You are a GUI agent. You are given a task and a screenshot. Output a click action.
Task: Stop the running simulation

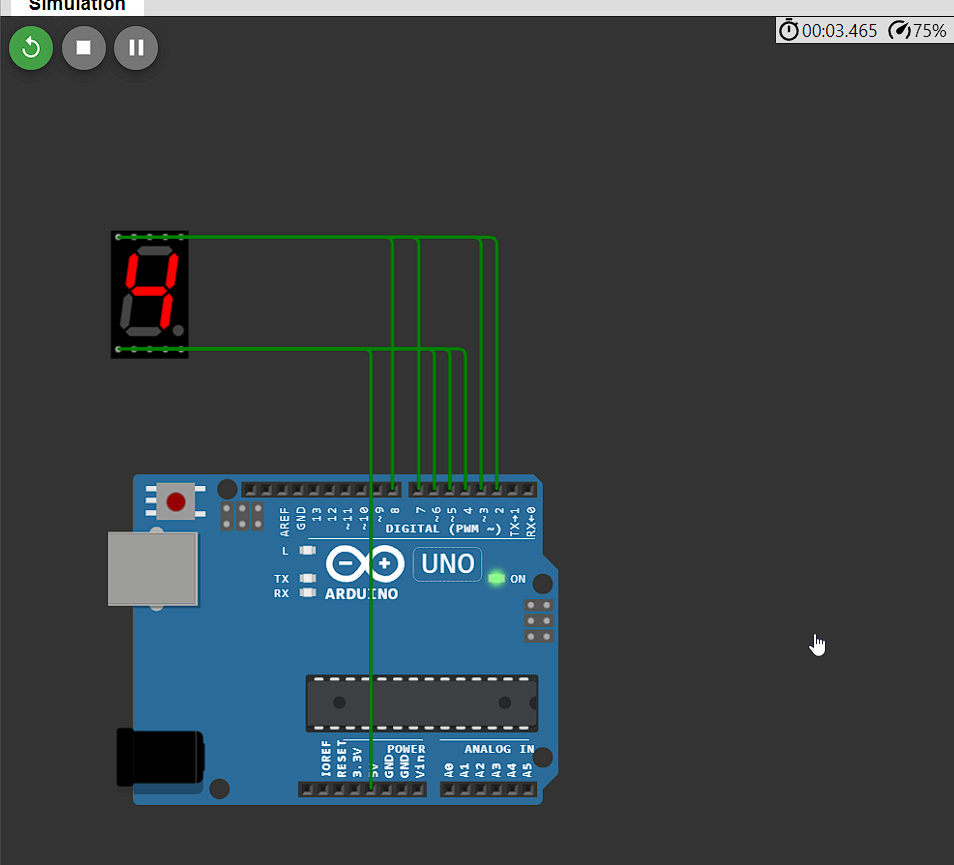coord(84,48)
